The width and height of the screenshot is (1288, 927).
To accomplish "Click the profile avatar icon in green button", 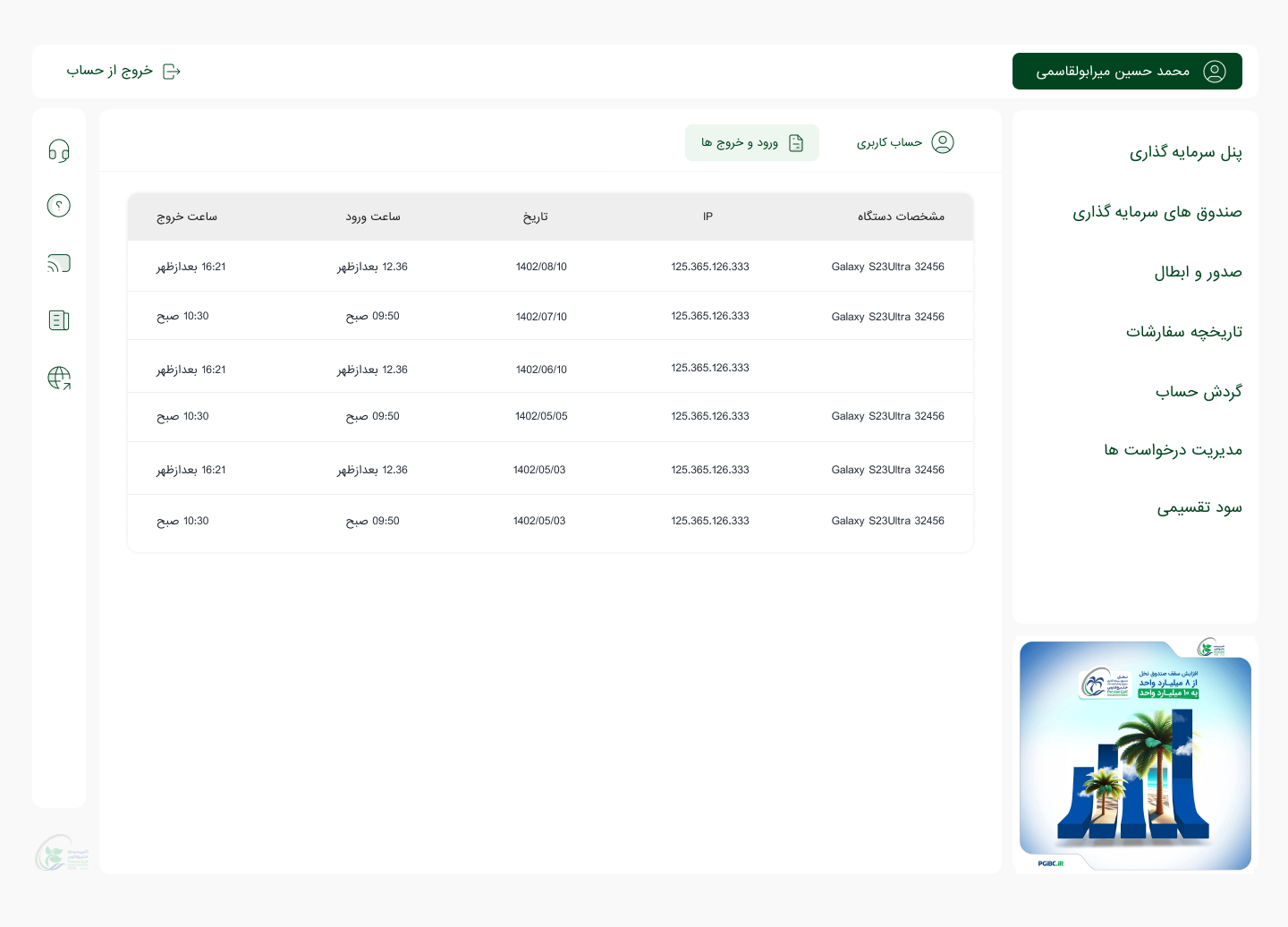I will [x=1214, y=72].
